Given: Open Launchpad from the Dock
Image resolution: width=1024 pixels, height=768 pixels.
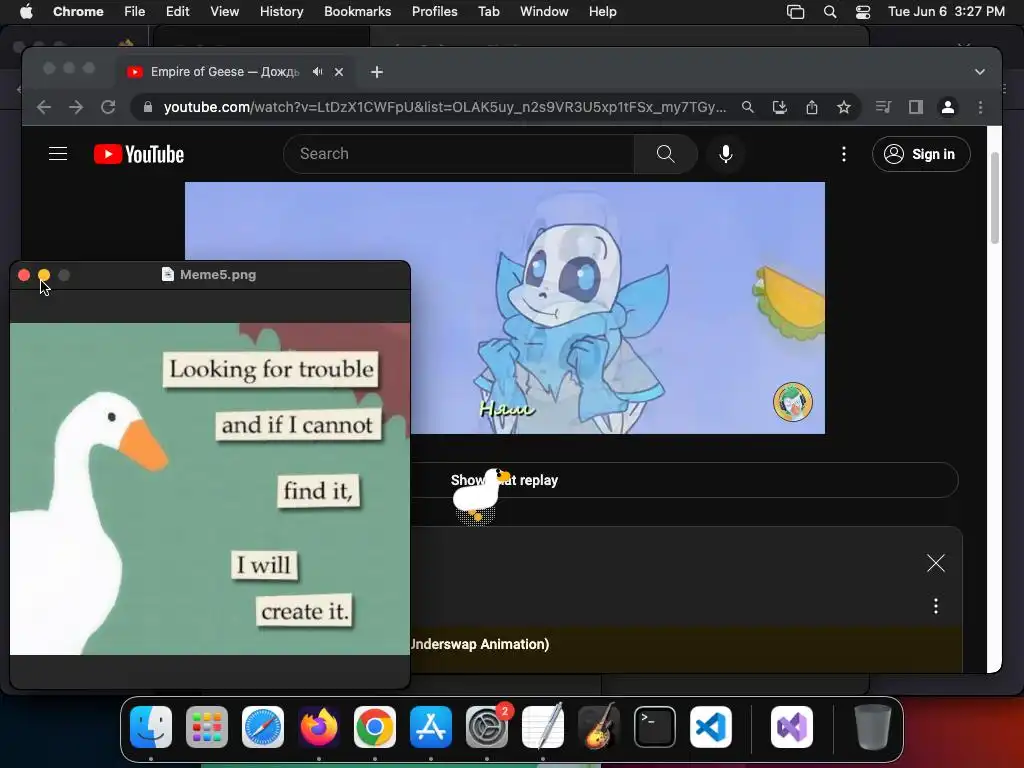Looking at the screenshot, I should point(207,727).
